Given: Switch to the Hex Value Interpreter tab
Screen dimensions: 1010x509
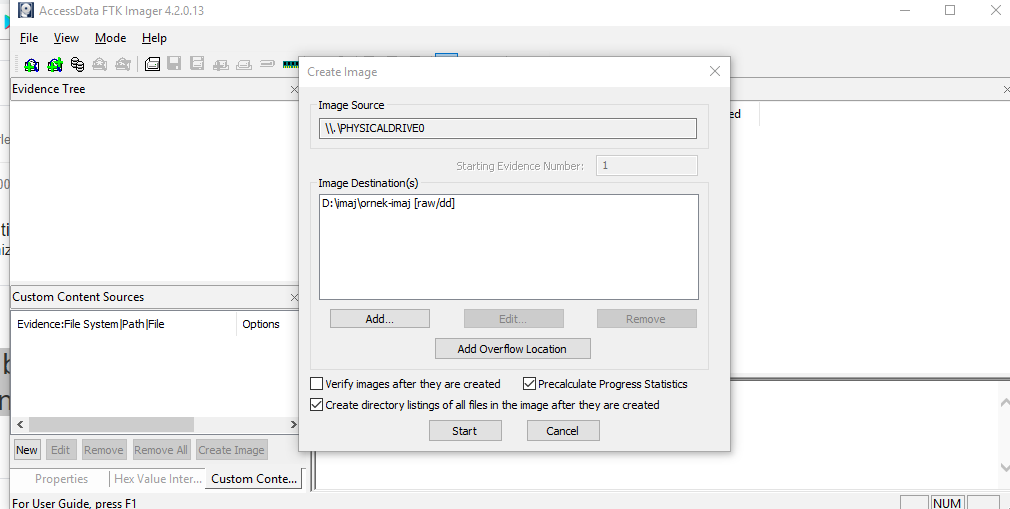Looking at the screenshot, I should 158,479.
